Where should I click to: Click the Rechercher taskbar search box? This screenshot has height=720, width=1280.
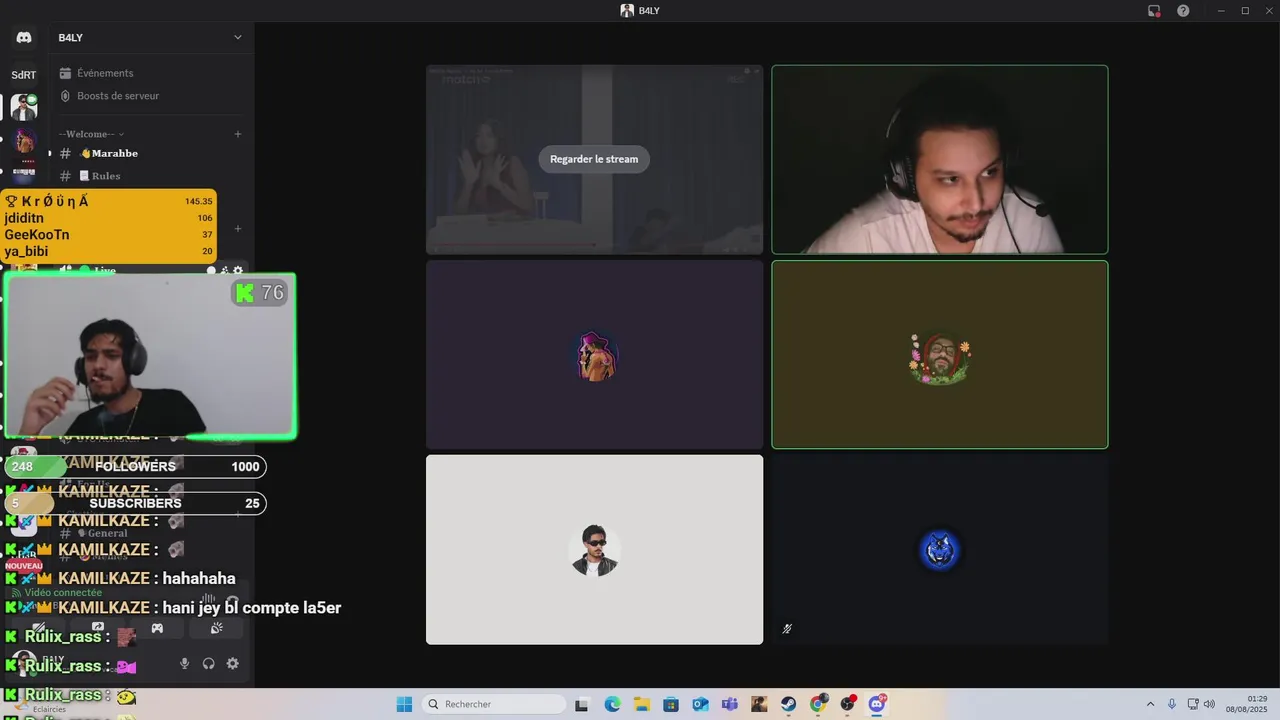click(495, 704)
